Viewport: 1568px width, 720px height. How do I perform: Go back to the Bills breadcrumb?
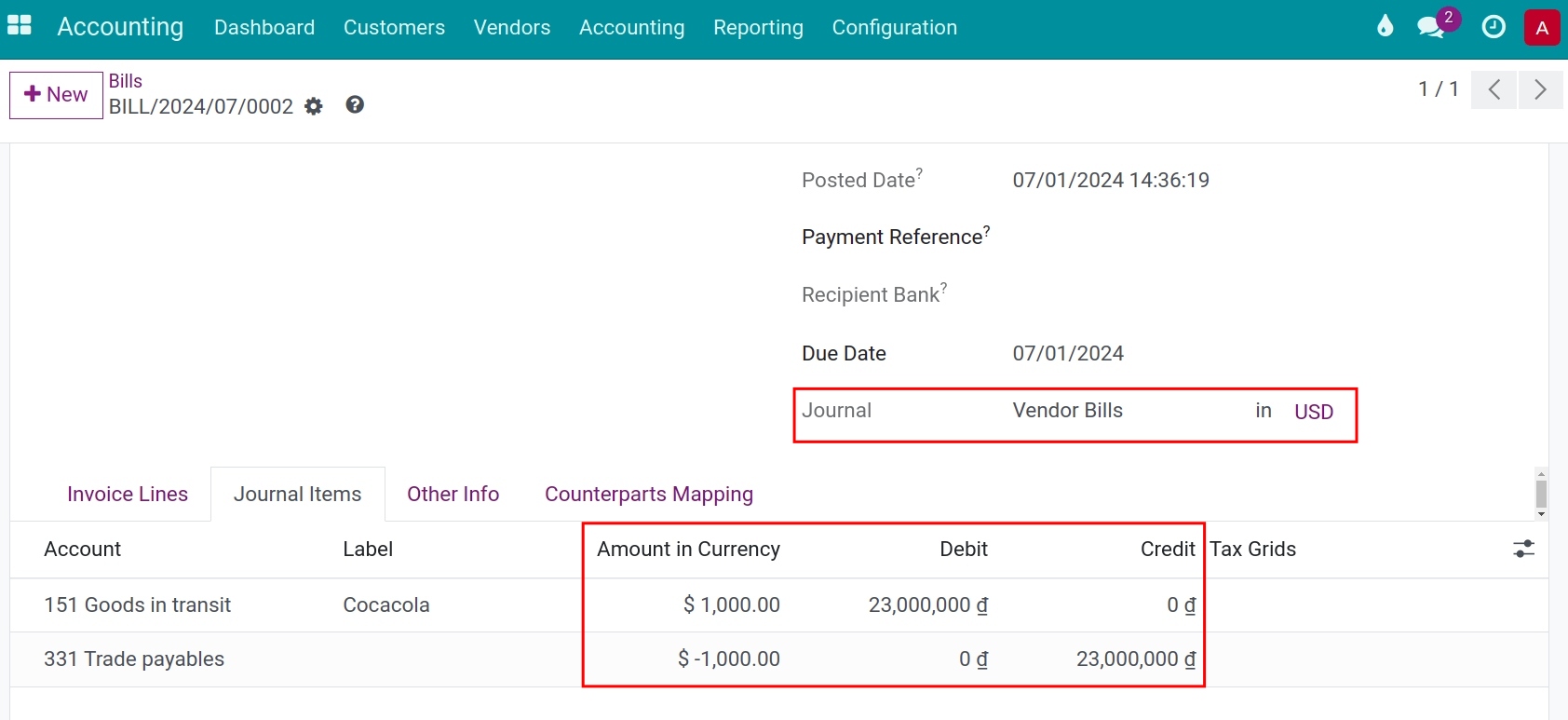pos(126,81)
